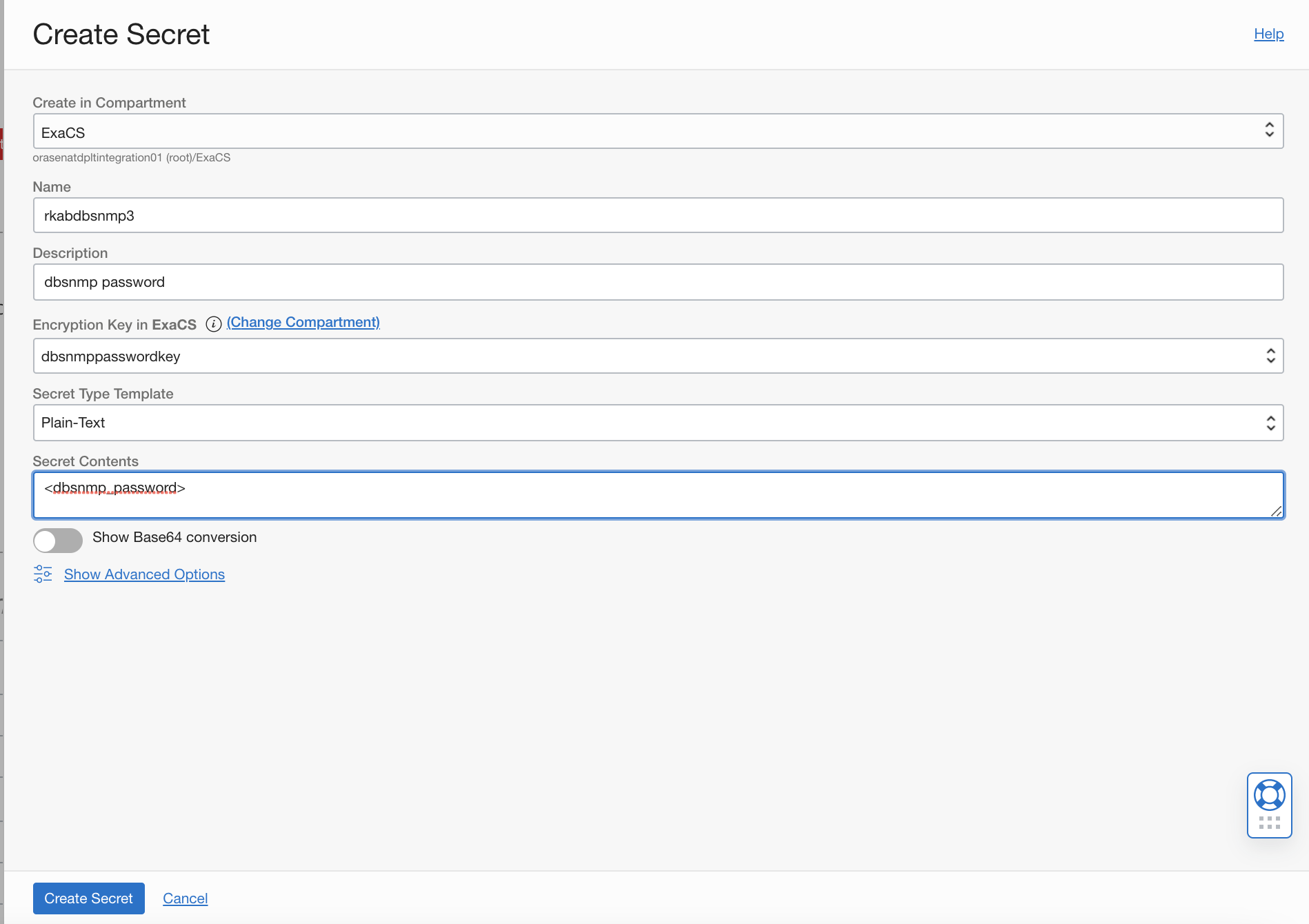Screen dimensions: 1309x924
Task: Open the Secret Type Template dropdown
Action: point(648,423)
